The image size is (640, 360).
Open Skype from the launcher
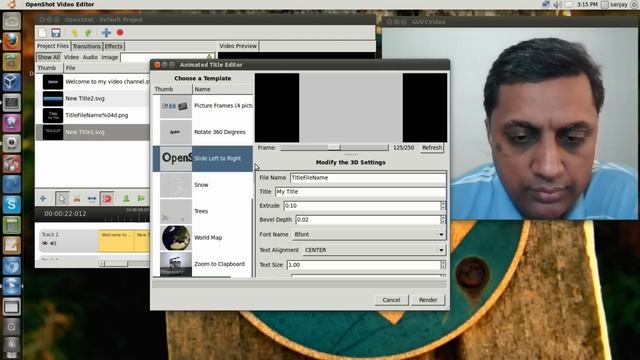point(11,204)
